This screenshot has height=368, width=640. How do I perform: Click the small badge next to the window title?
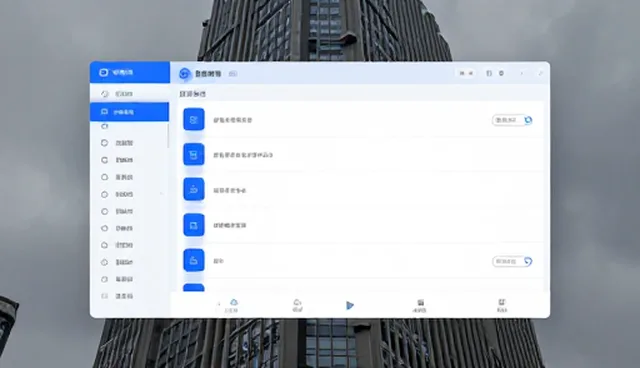[233, 74]
